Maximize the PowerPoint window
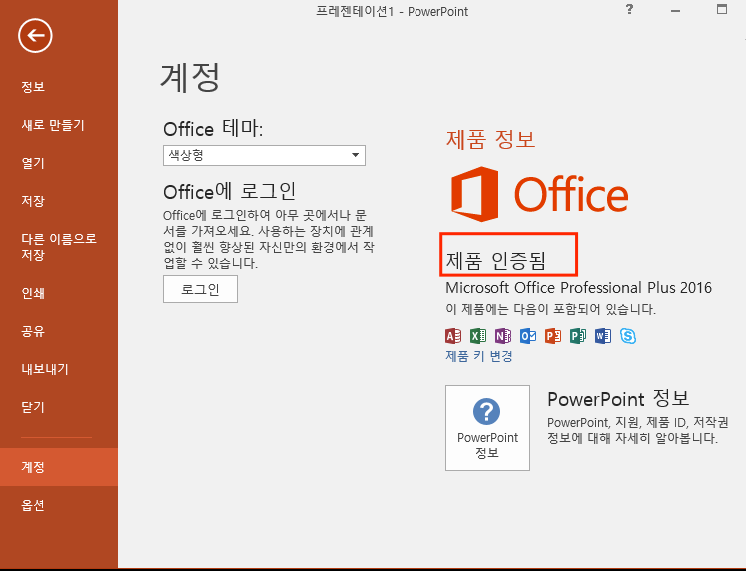 coord(722,9)
